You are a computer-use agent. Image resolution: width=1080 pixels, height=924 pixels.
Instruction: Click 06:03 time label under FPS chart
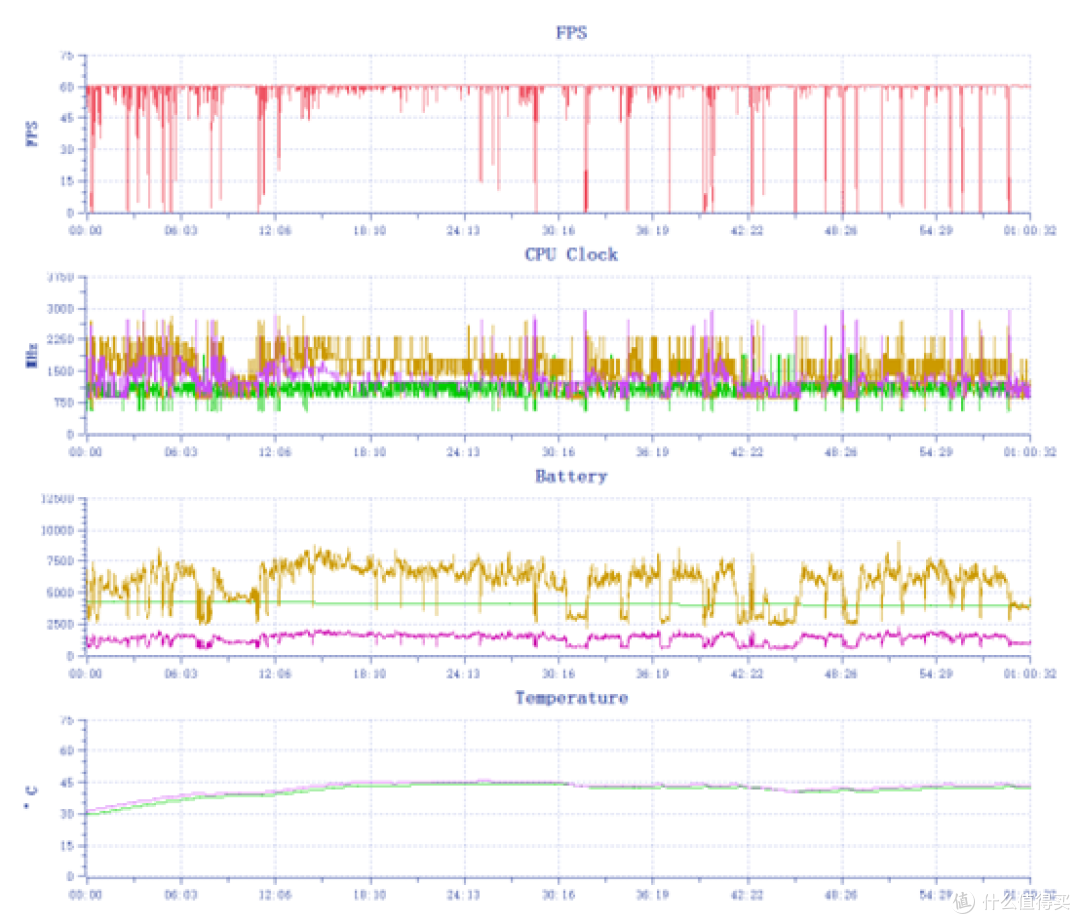pos(180,230)
